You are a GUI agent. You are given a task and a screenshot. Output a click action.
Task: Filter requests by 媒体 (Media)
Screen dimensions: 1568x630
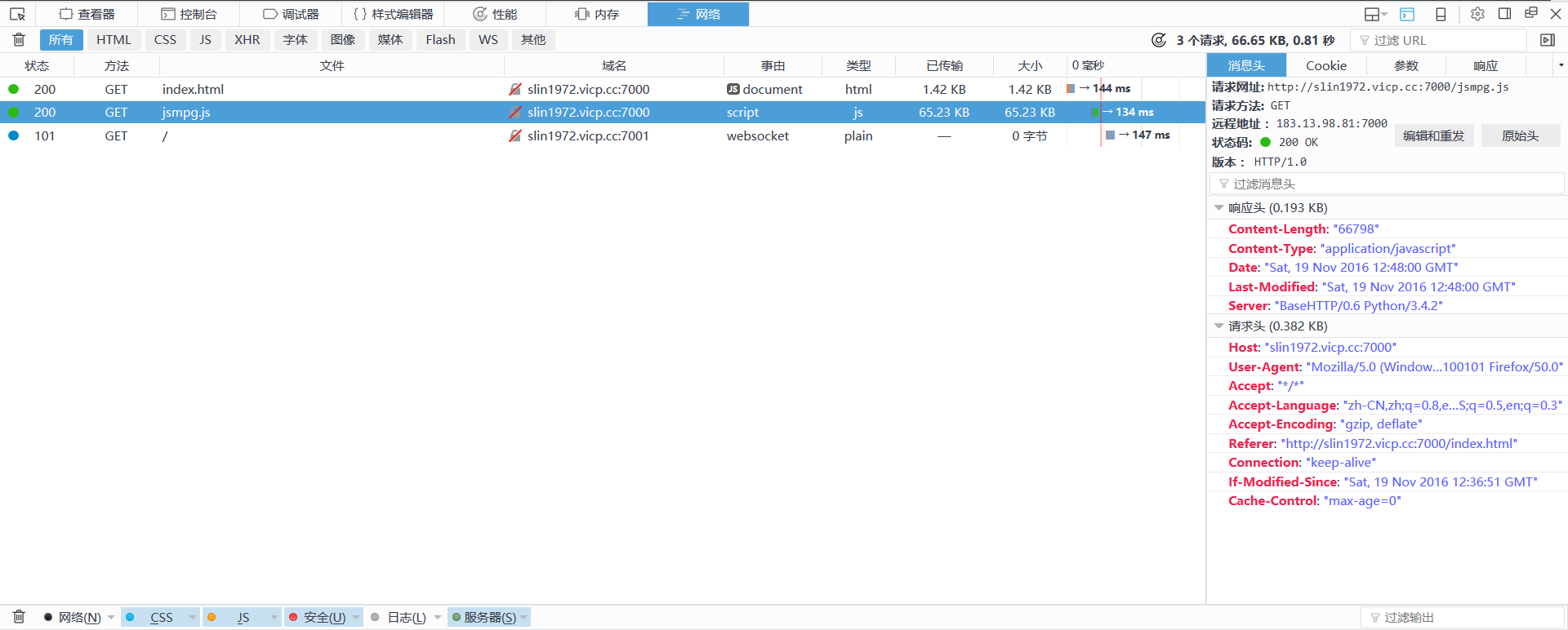click(390, 40)
